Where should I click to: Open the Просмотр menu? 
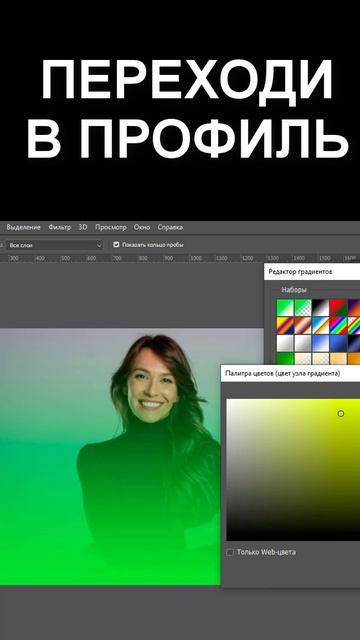pos(111,227)
